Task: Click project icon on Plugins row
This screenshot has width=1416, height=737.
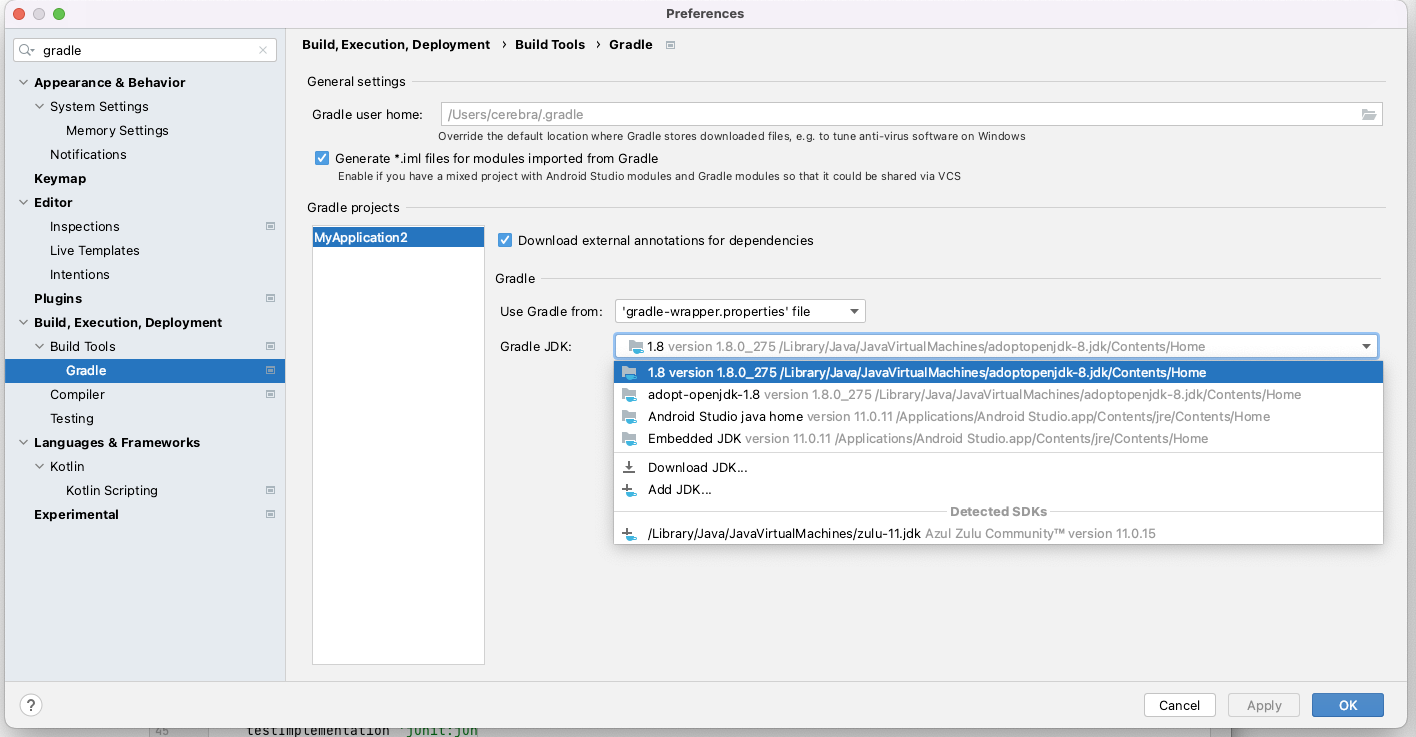Action: coord(270,299)
